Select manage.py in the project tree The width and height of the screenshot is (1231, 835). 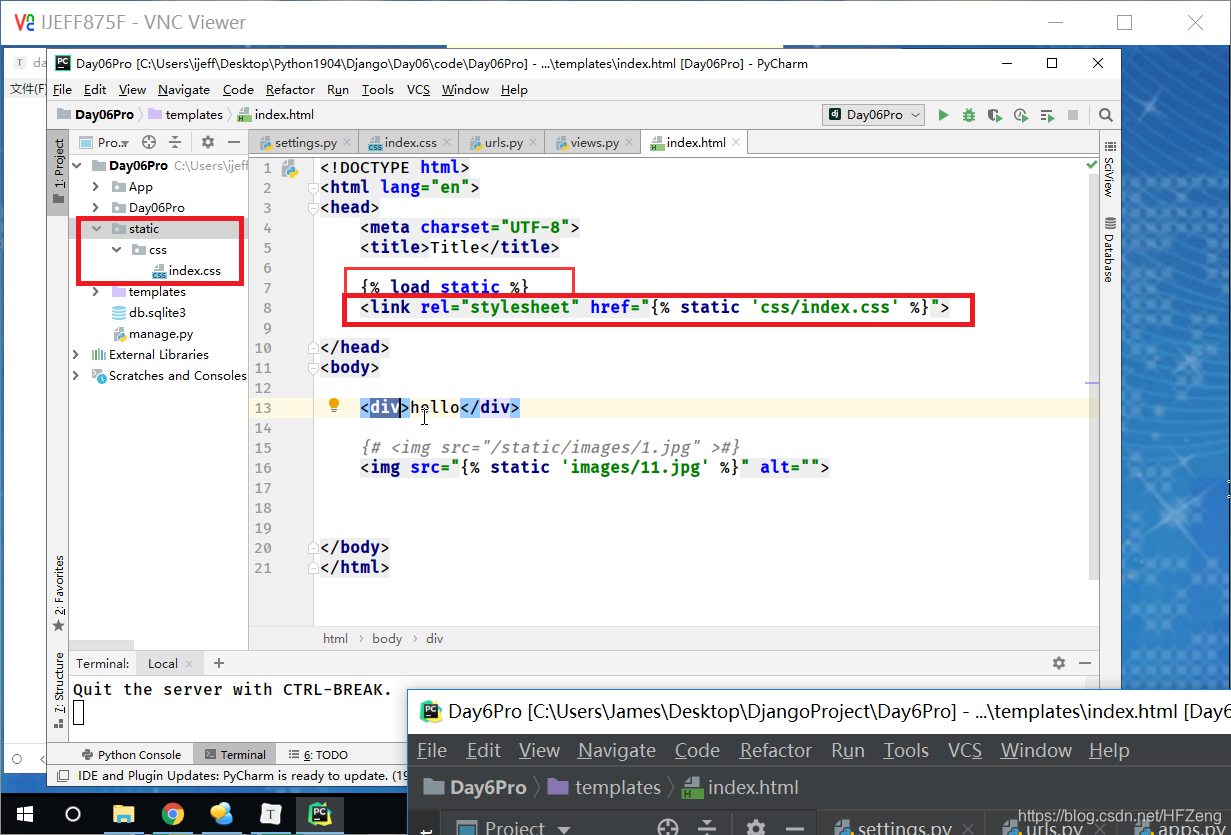[x=152, y=334]
